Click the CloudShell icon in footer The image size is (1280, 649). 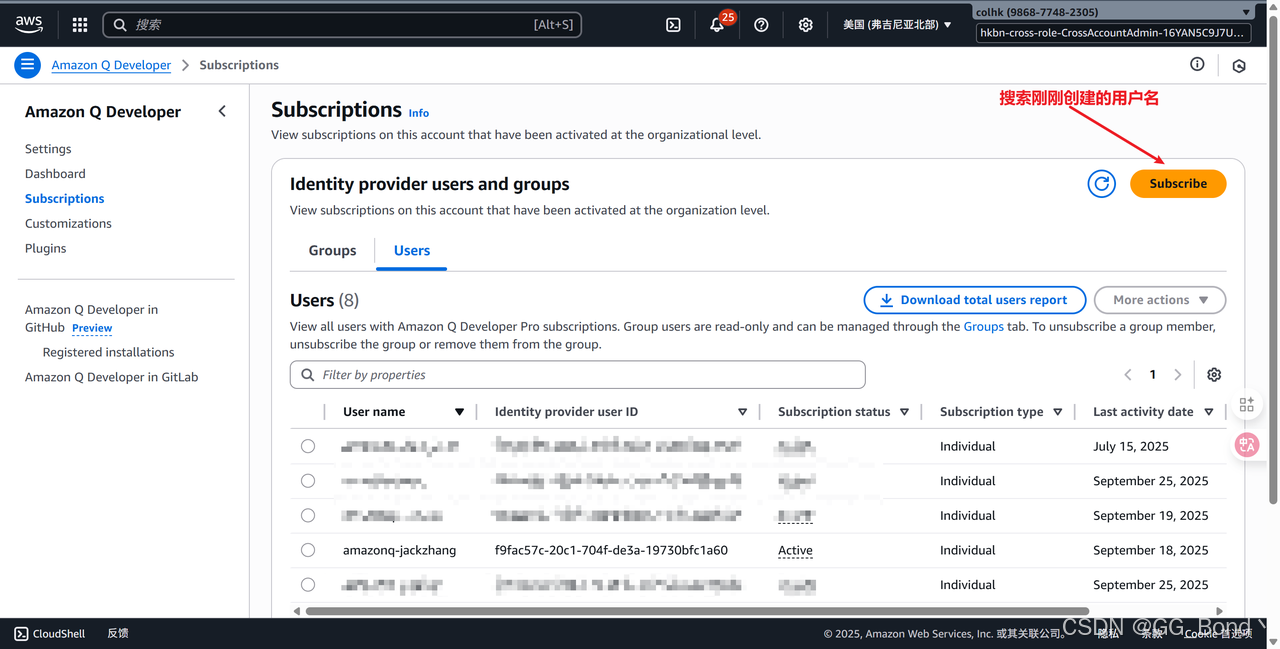pyautogui.click(x=22, y=633)
